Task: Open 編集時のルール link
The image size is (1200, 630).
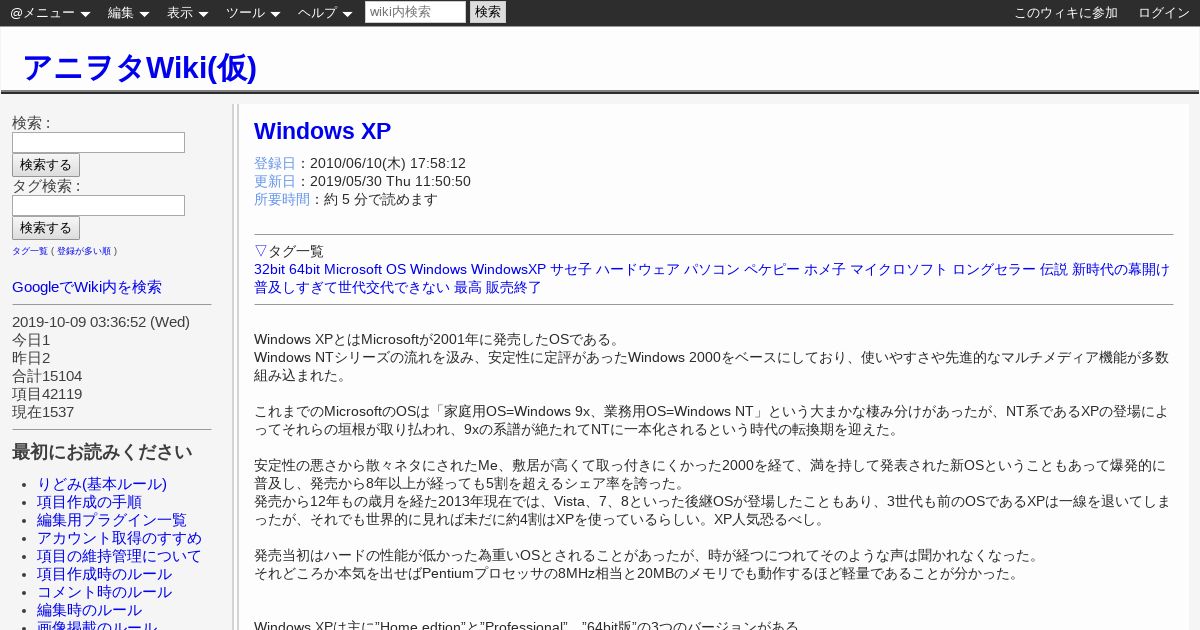Action: click(89, 610)
